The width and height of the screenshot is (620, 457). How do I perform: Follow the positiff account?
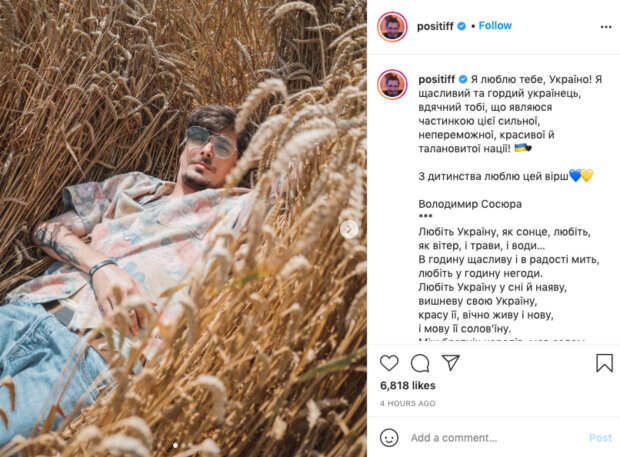495,26
